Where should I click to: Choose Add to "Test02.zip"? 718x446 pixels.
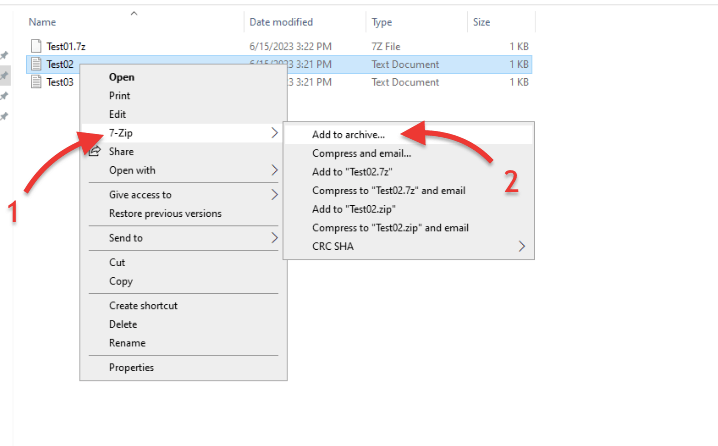(x=350, y=209)
